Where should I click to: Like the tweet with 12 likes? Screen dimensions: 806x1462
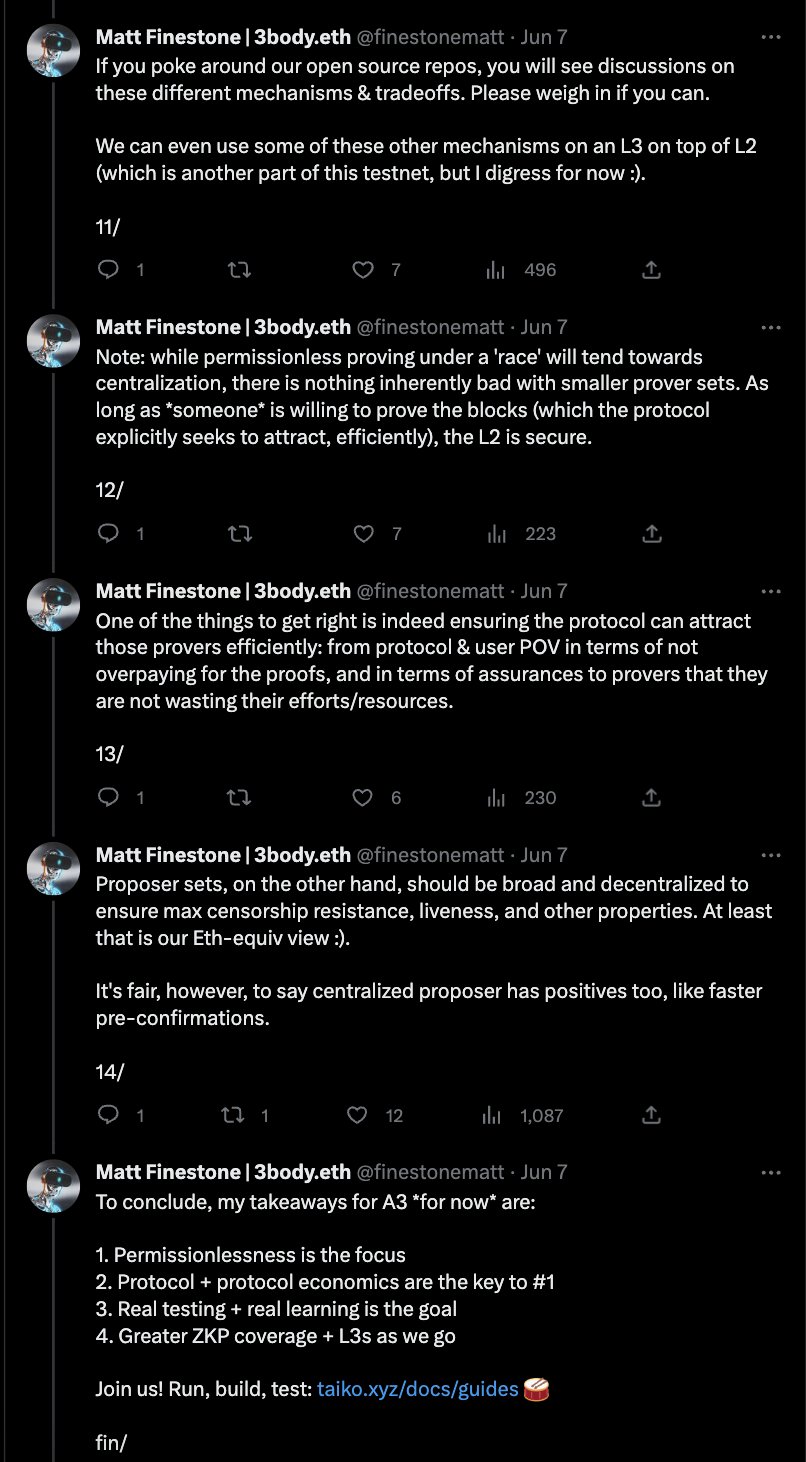[357, 1115]
